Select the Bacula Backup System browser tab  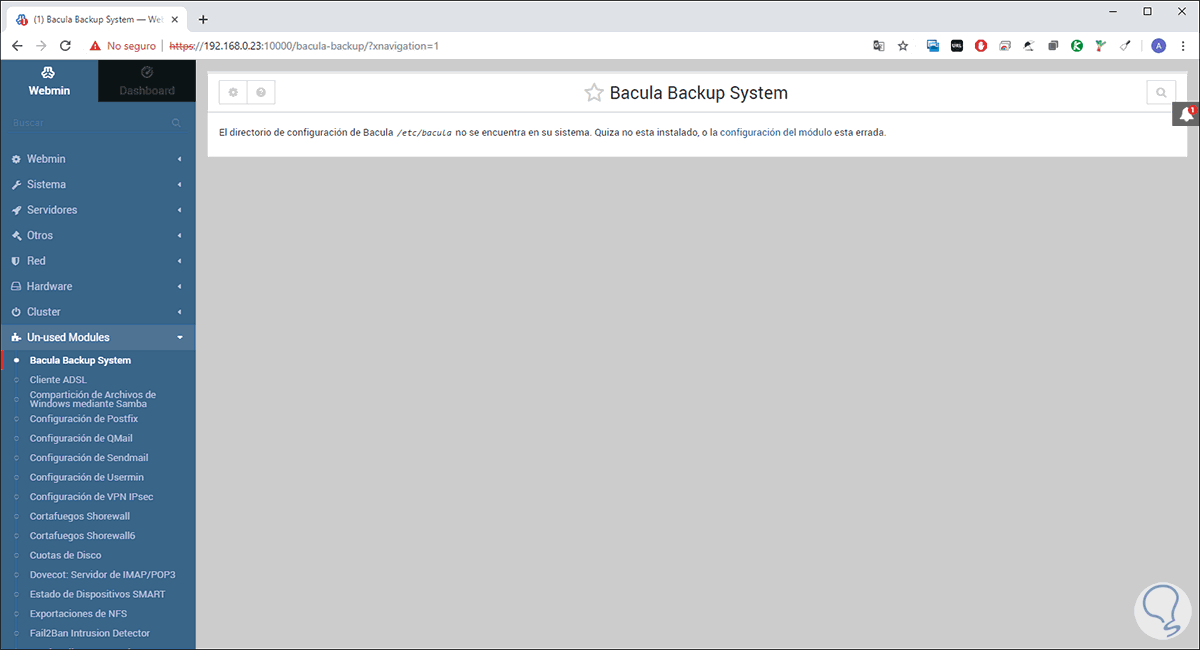click(97, 19)
